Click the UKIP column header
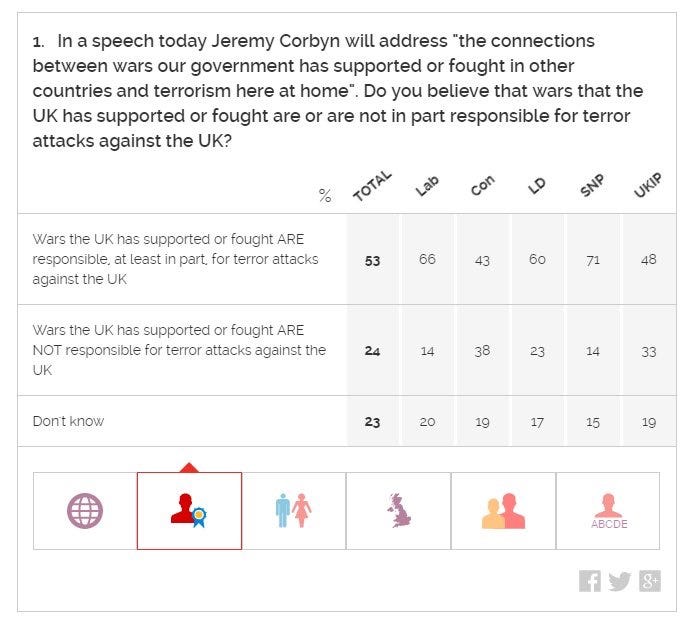The width and height of the screenshot is (693, 625). coord(648,185)
